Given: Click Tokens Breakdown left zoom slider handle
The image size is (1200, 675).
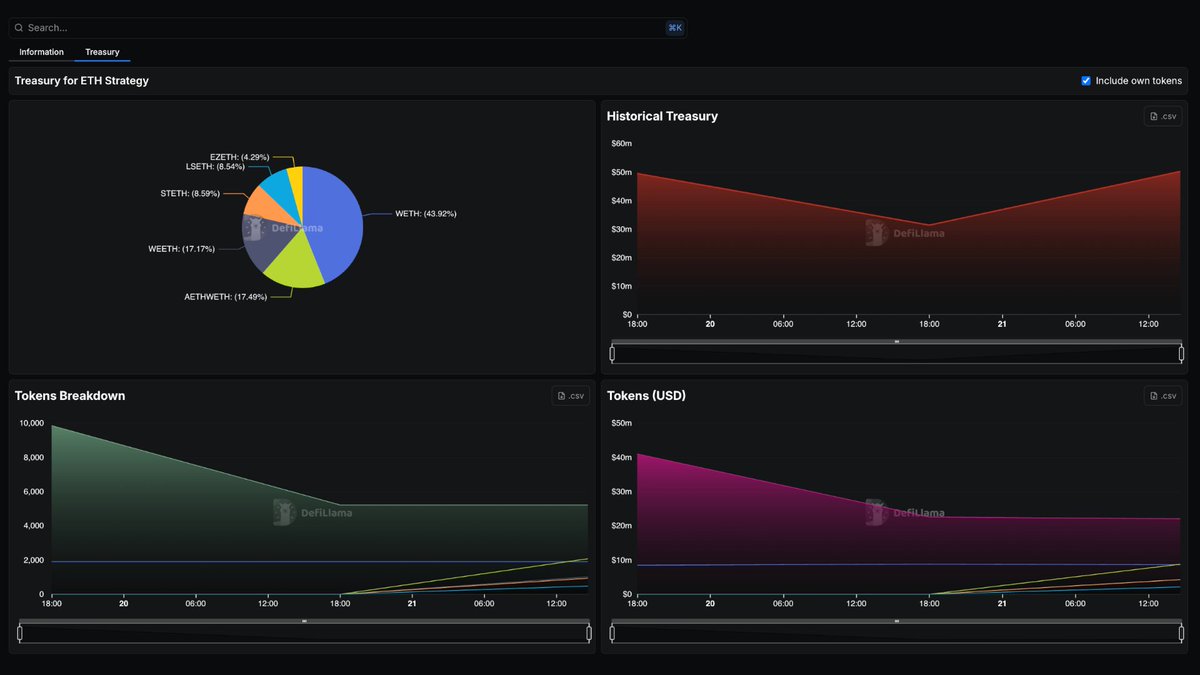Looking at the screenshot, I should pyautogui.click(x=20, y=633).
